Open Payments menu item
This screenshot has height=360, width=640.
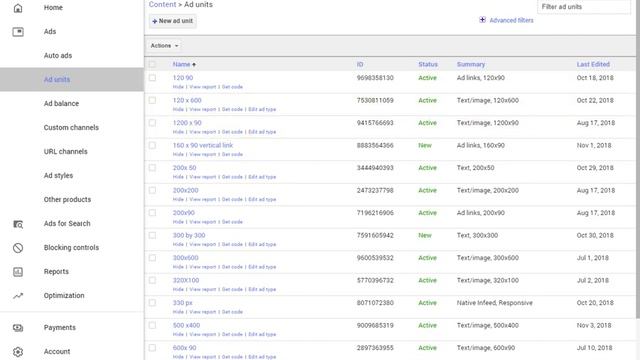60,328
